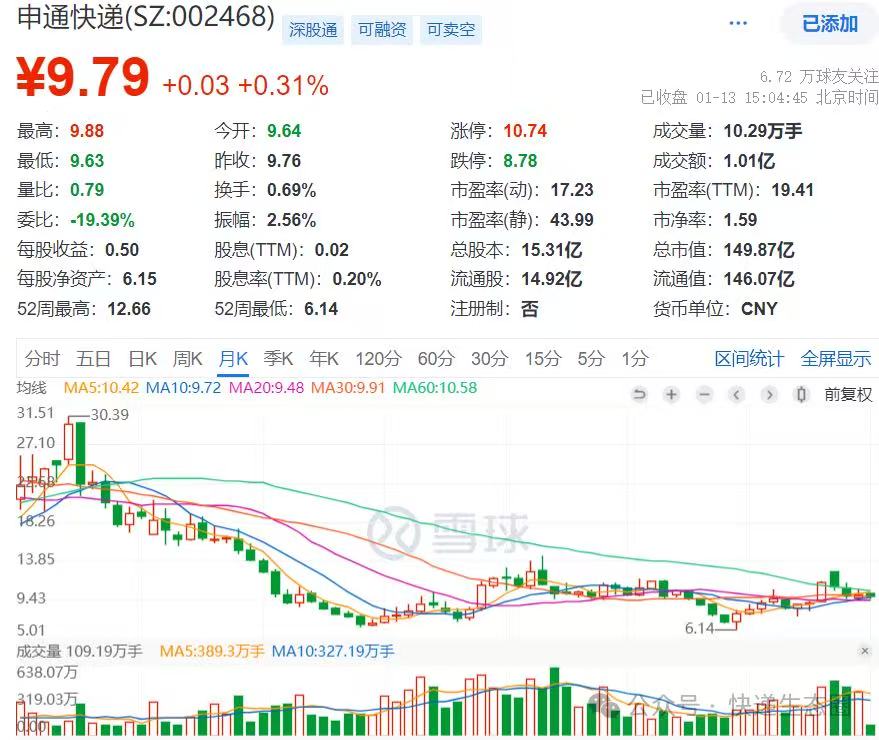Image resolution: width=879 pixels, height=740 pixels.
Task: Click the 委比 value -19.39%
Action: 103,220
